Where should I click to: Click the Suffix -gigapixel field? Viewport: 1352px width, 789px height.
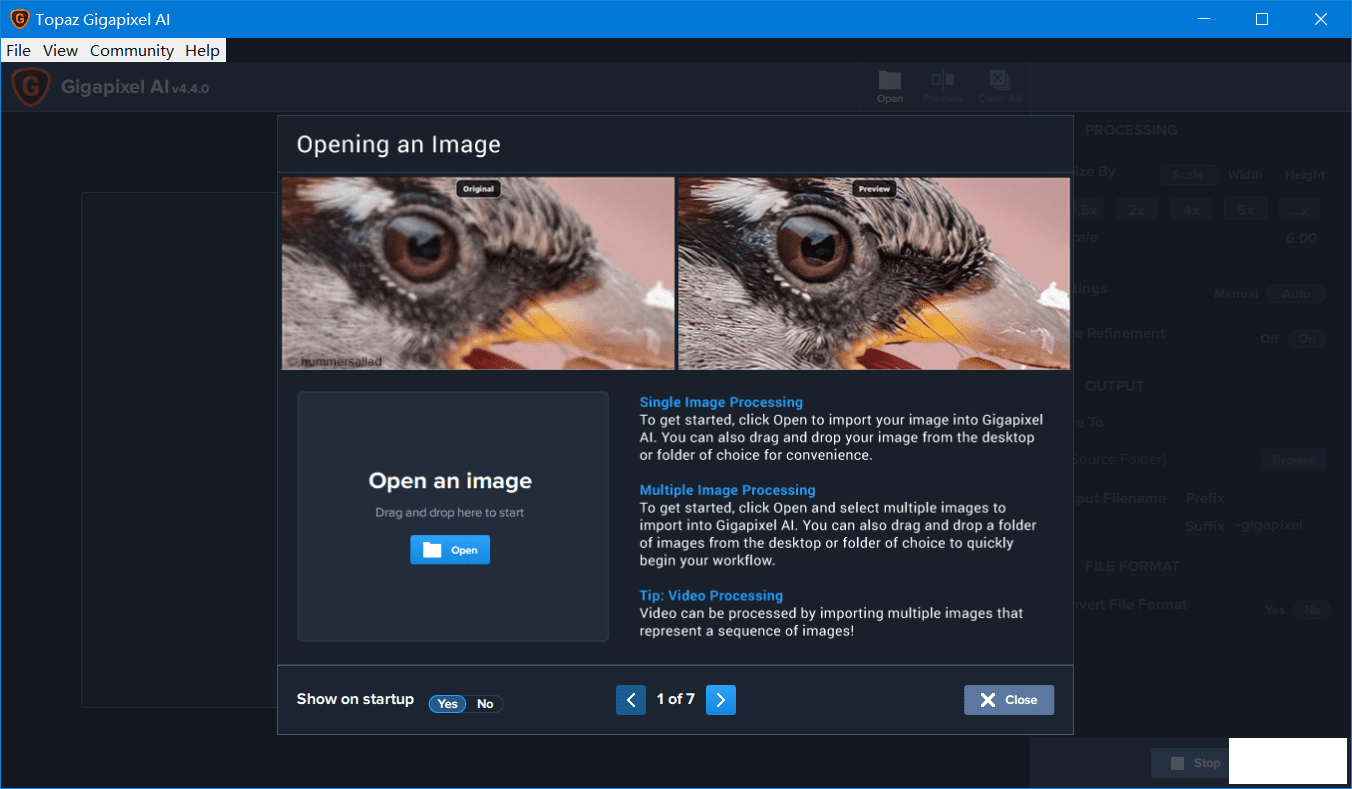(x=1270, y=525)
